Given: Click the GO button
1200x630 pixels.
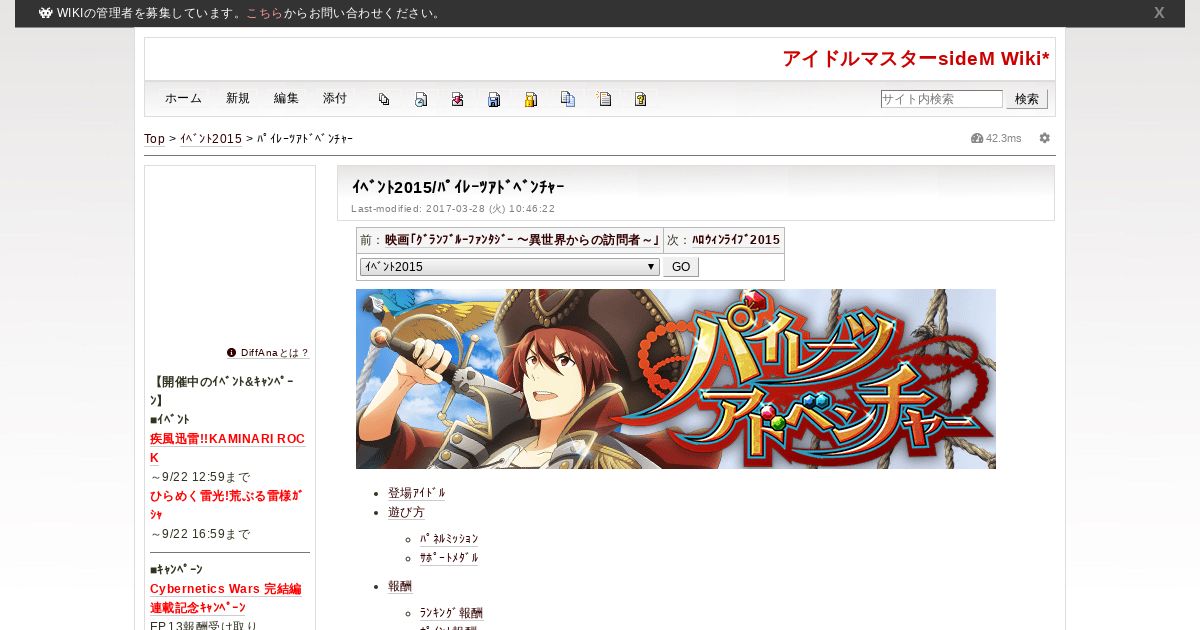Looking at the screenshot, I should (681, 267).
